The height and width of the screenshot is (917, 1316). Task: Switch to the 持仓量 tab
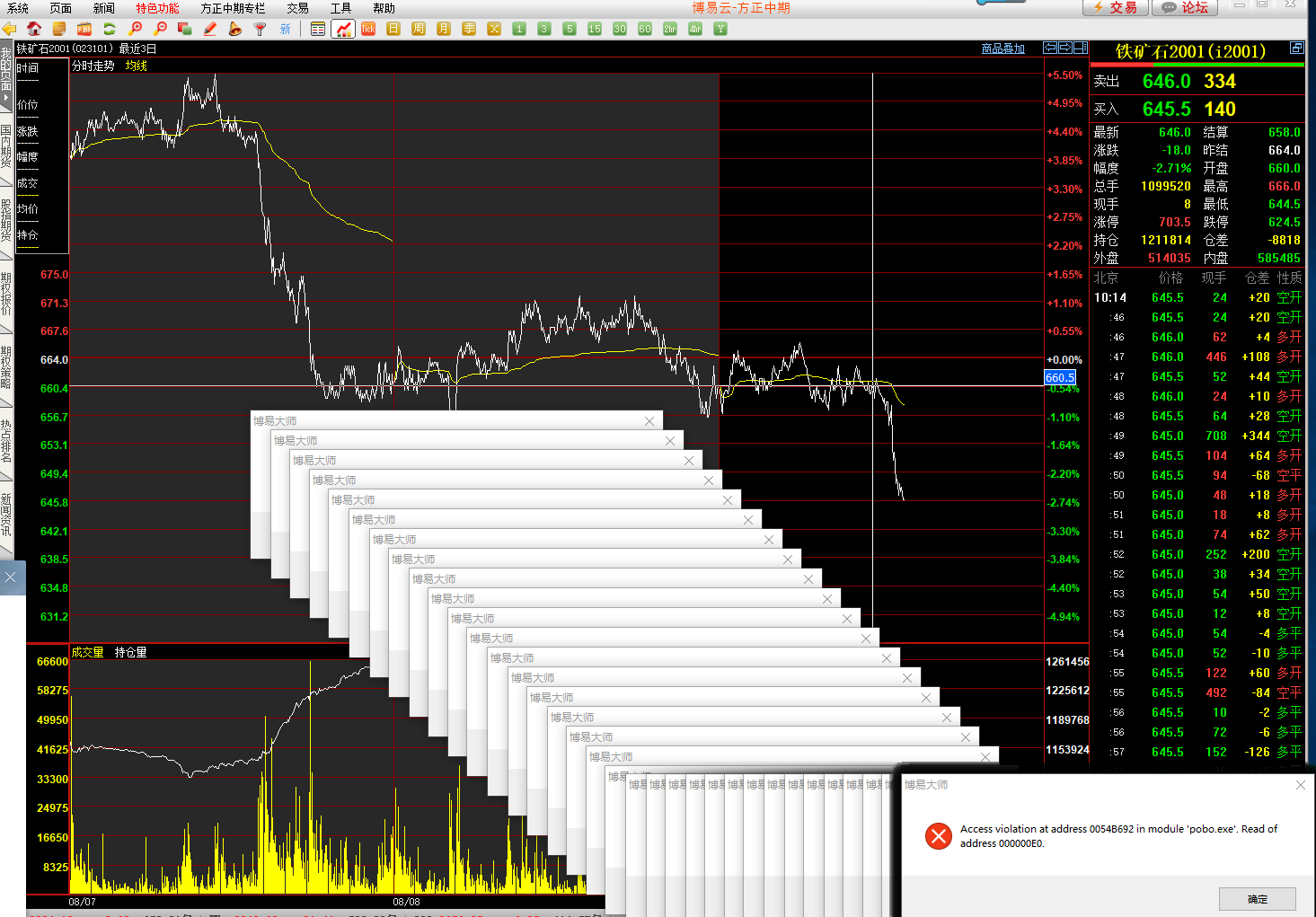(x=130, y=652)
